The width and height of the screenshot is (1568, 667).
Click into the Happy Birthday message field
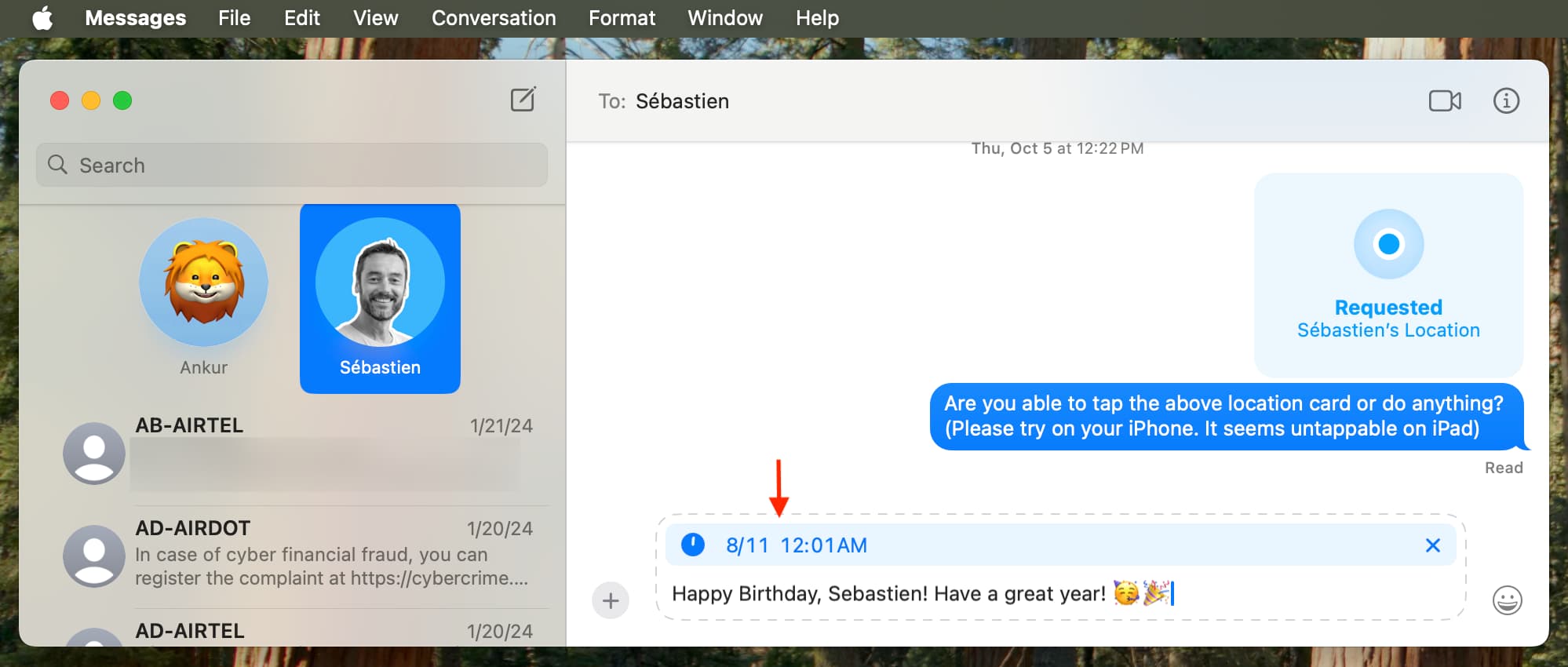(x=887, y=594)
